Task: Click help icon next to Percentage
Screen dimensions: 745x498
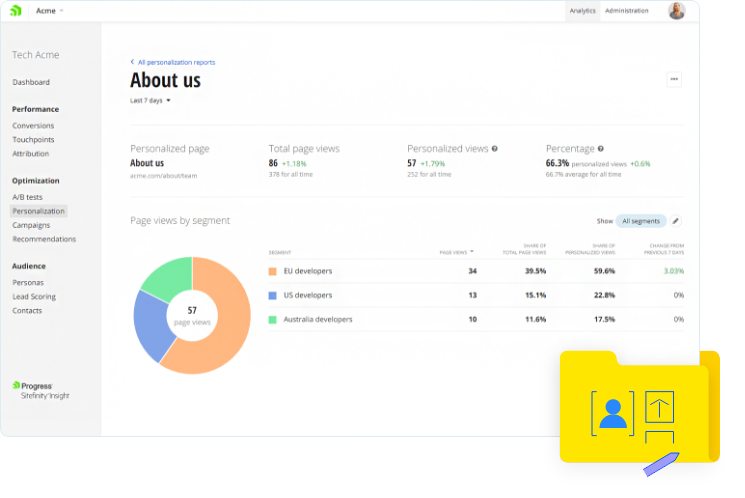Action: click(x=600, y=149)
